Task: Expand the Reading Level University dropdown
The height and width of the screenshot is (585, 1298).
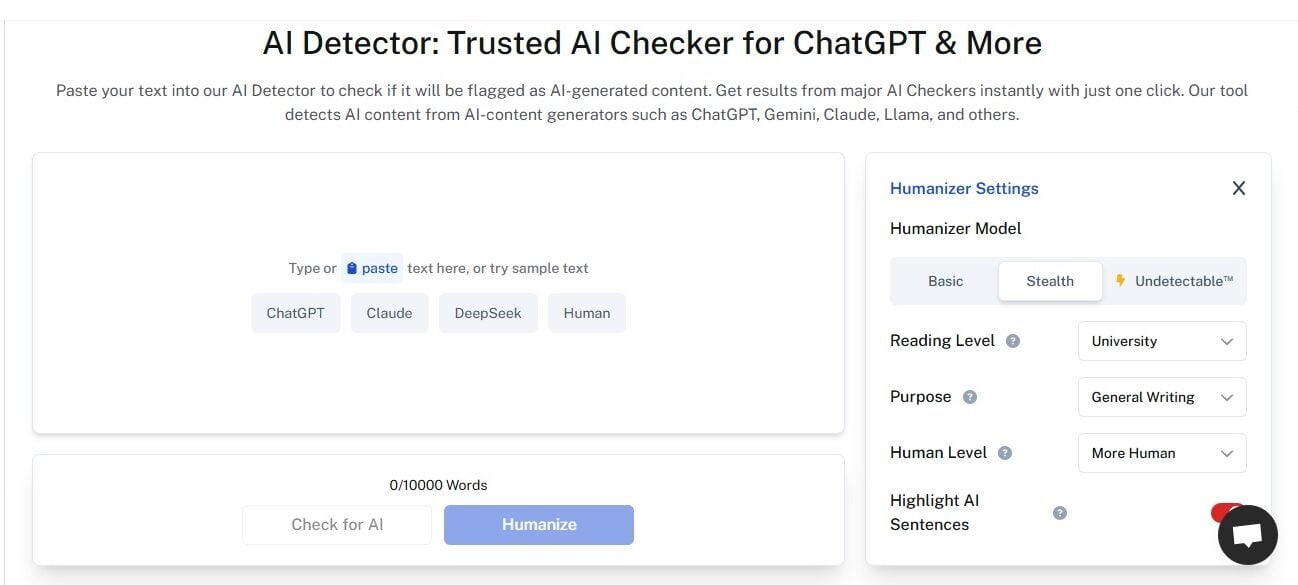Action: [1162, 341]
